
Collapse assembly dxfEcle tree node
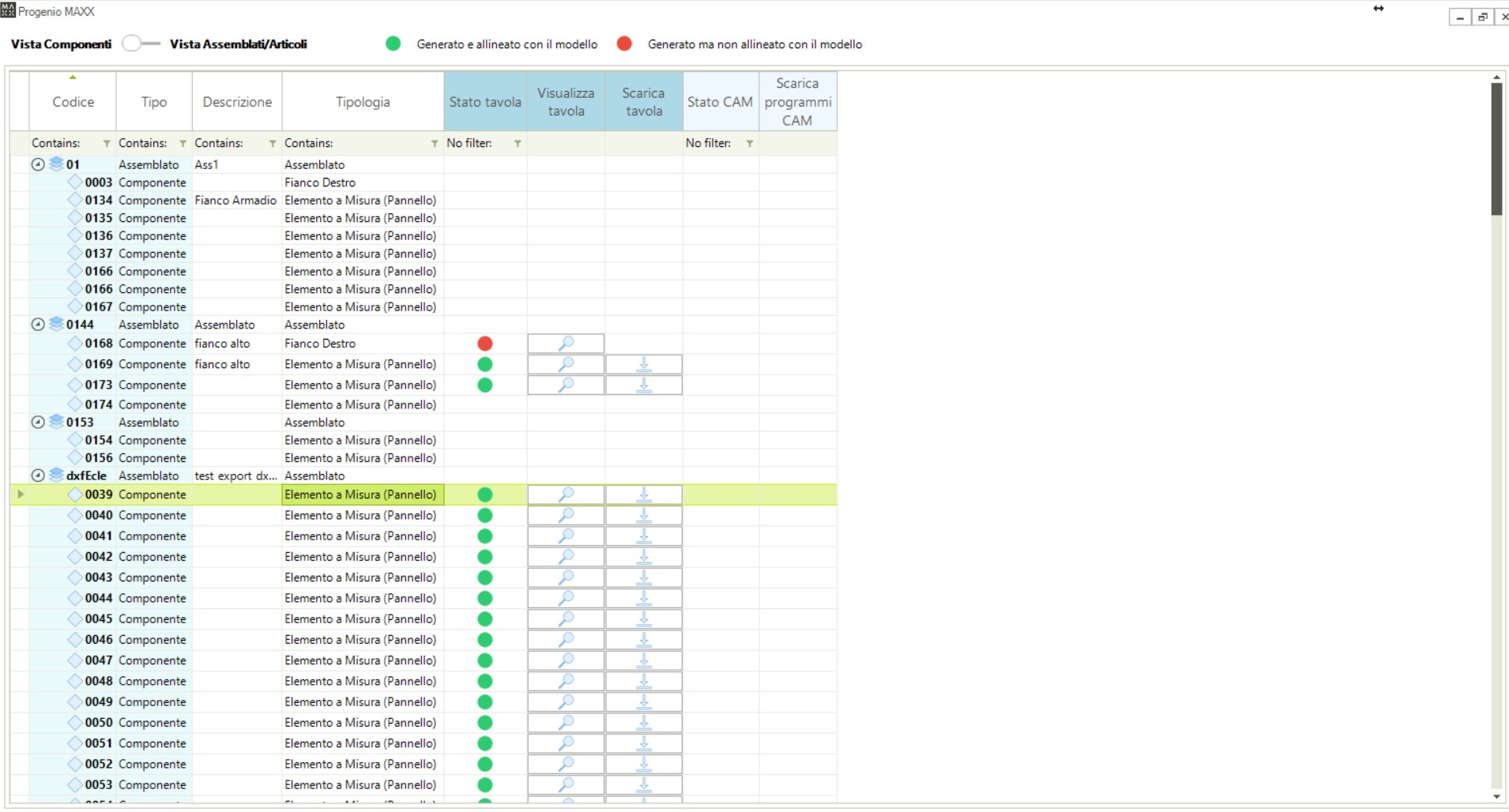[37, 476]
